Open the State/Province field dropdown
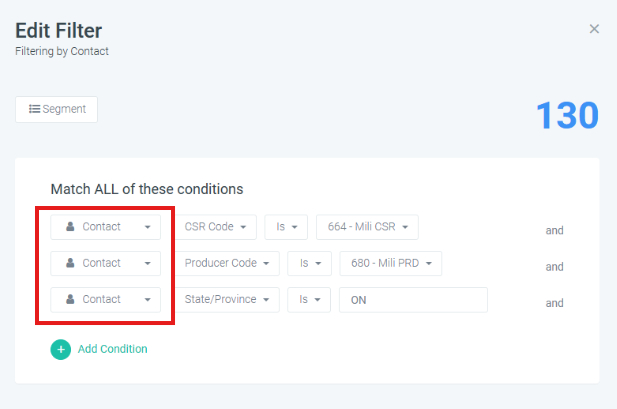617x409 pixels. [x=227, y=300]
